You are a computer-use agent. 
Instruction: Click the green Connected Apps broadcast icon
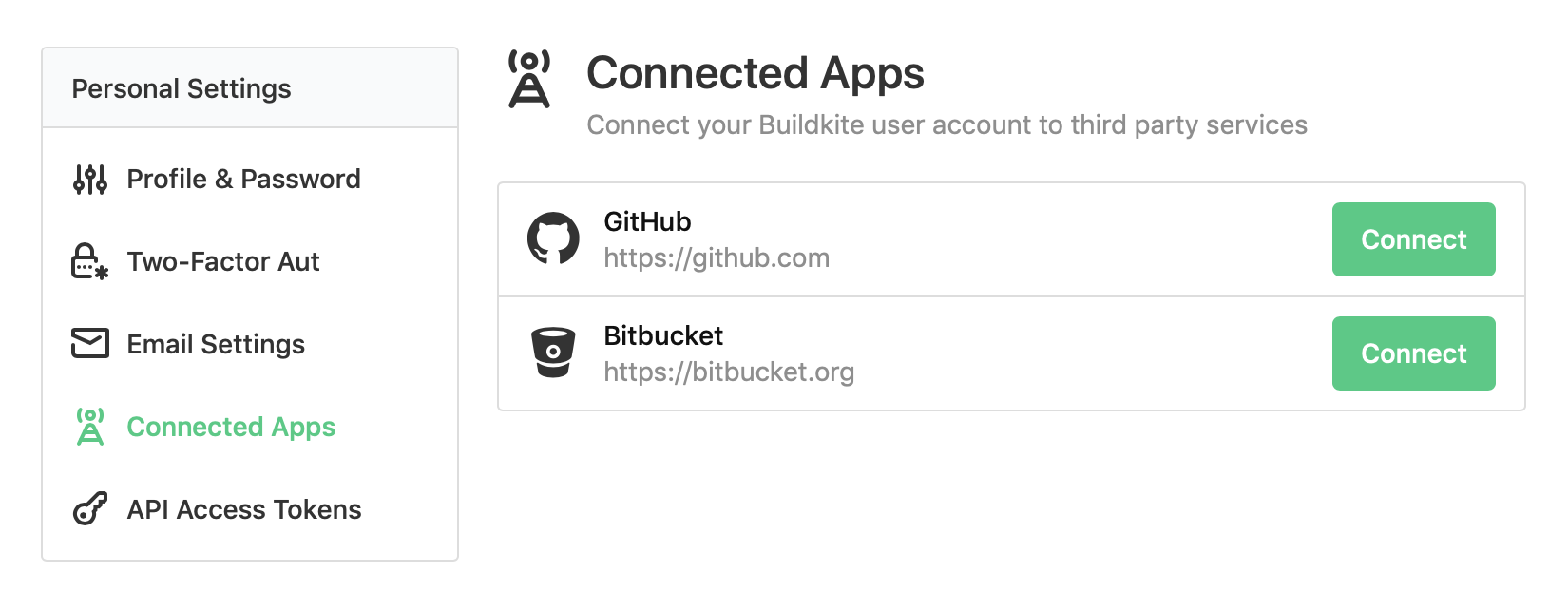pos(89,427)
